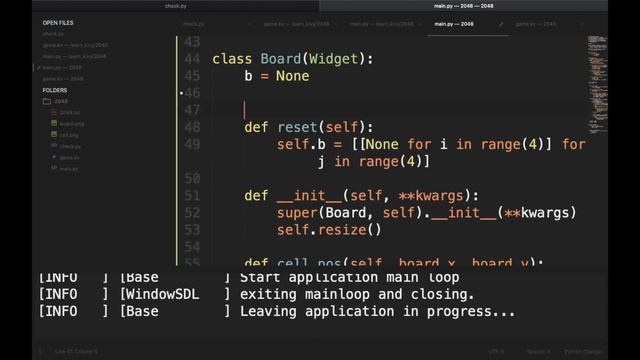
Task: Click the 'super(Board, self).__init__(**kwargs)' line
Action: (x=427, y=213)
